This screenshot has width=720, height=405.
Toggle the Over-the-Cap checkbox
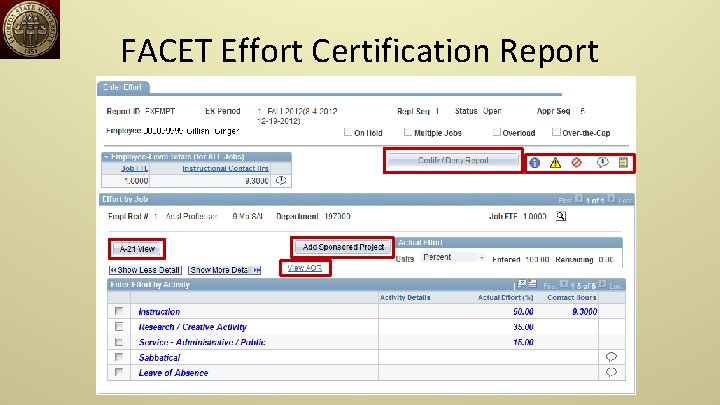(556, 132)
